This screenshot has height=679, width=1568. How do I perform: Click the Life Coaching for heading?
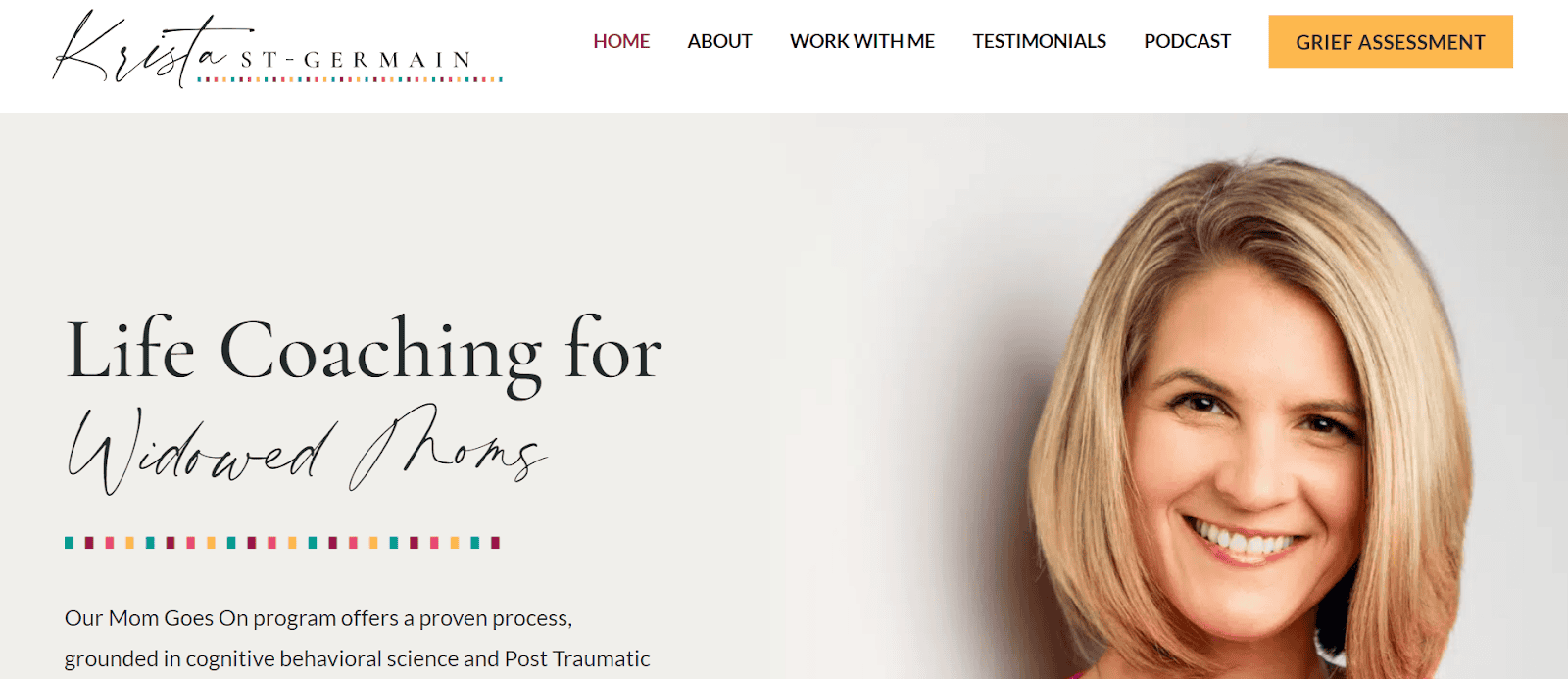coord(364,351)
